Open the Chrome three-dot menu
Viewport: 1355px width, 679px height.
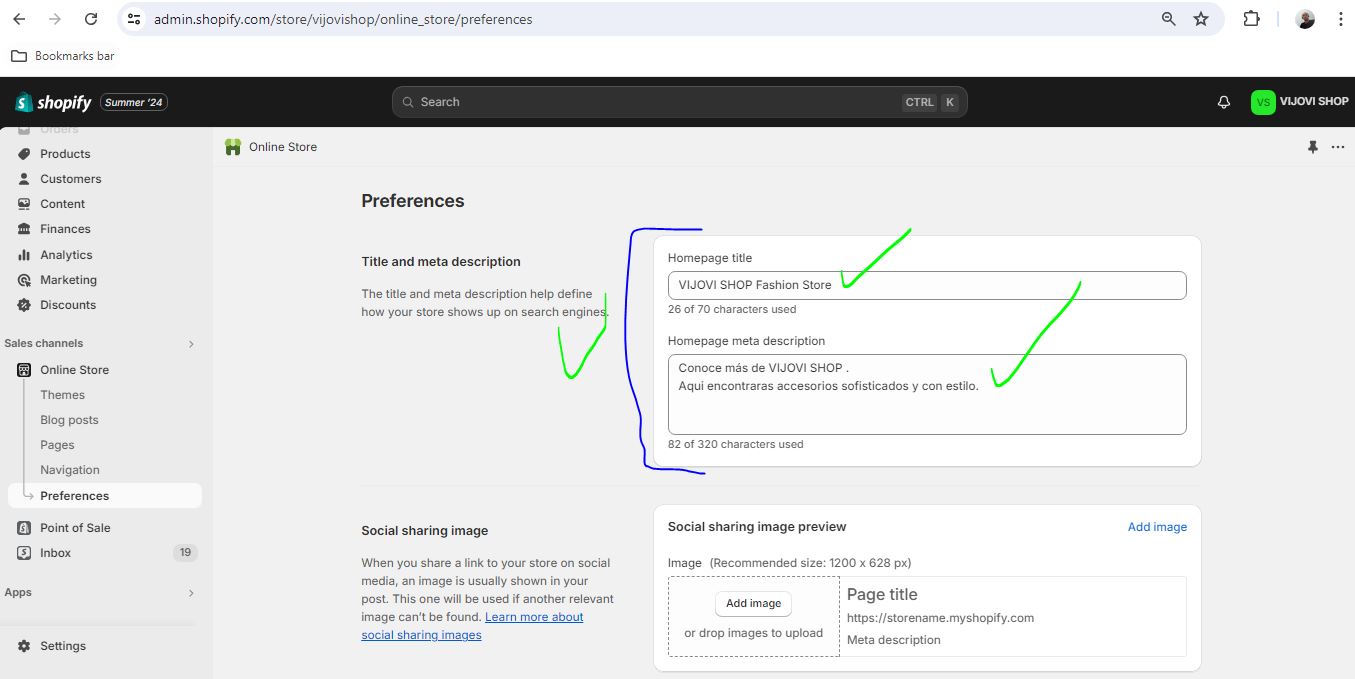click(x=1340, y=19)
